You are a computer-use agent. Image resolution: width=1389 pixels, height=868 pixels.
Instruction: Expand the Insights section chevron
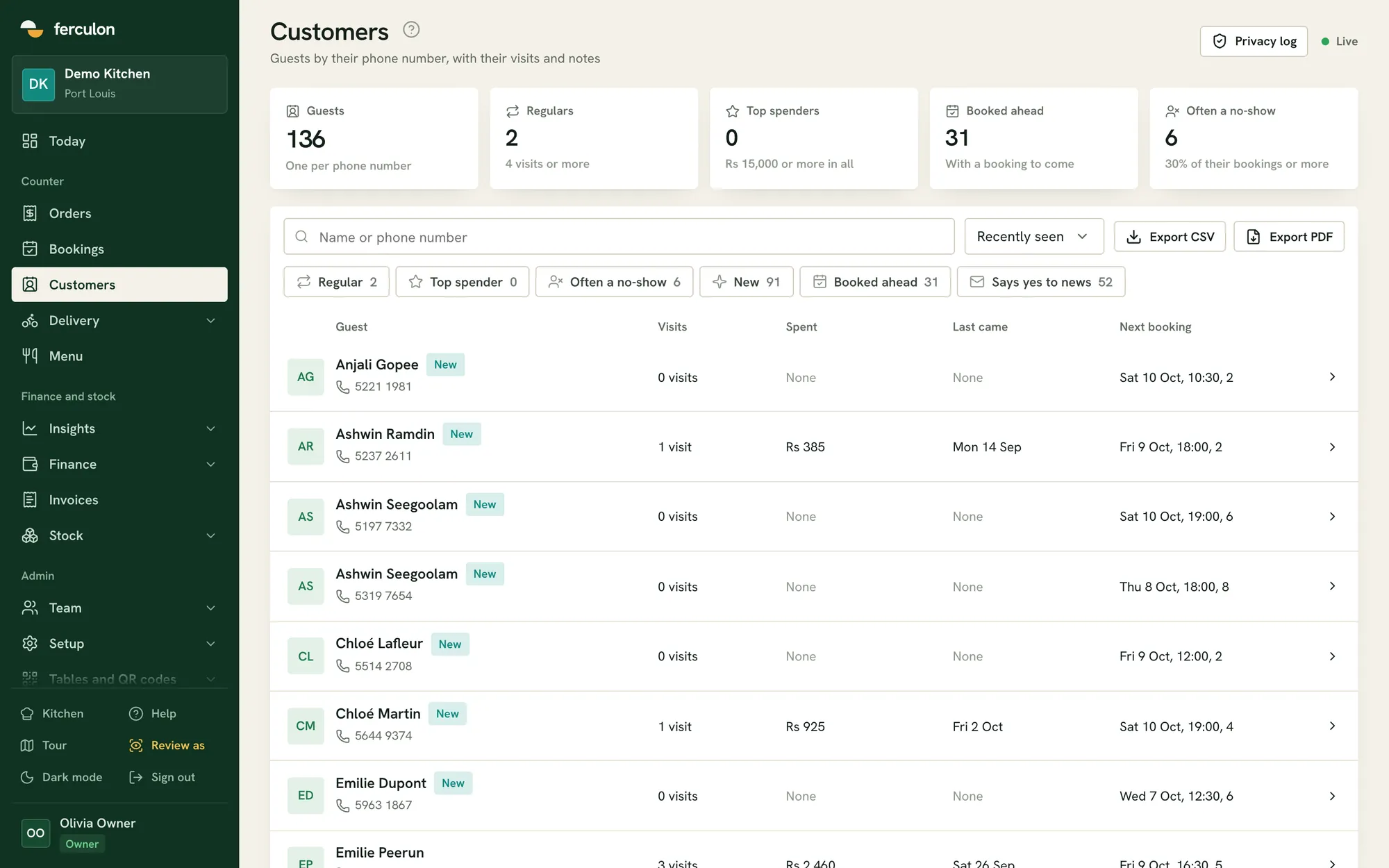tap(211, 428)
